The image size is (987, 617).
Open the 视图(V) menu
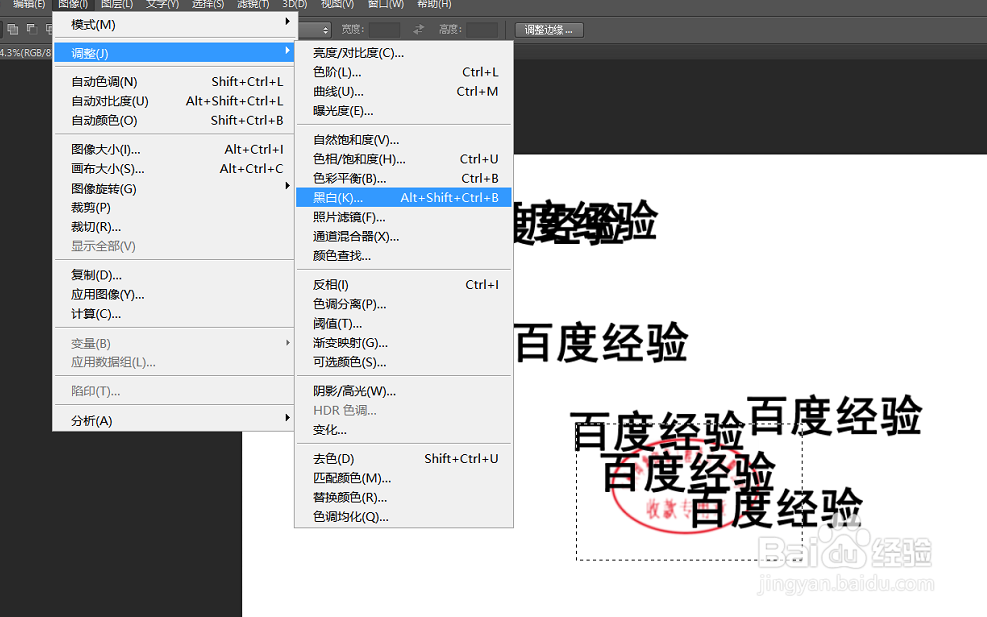337,4
